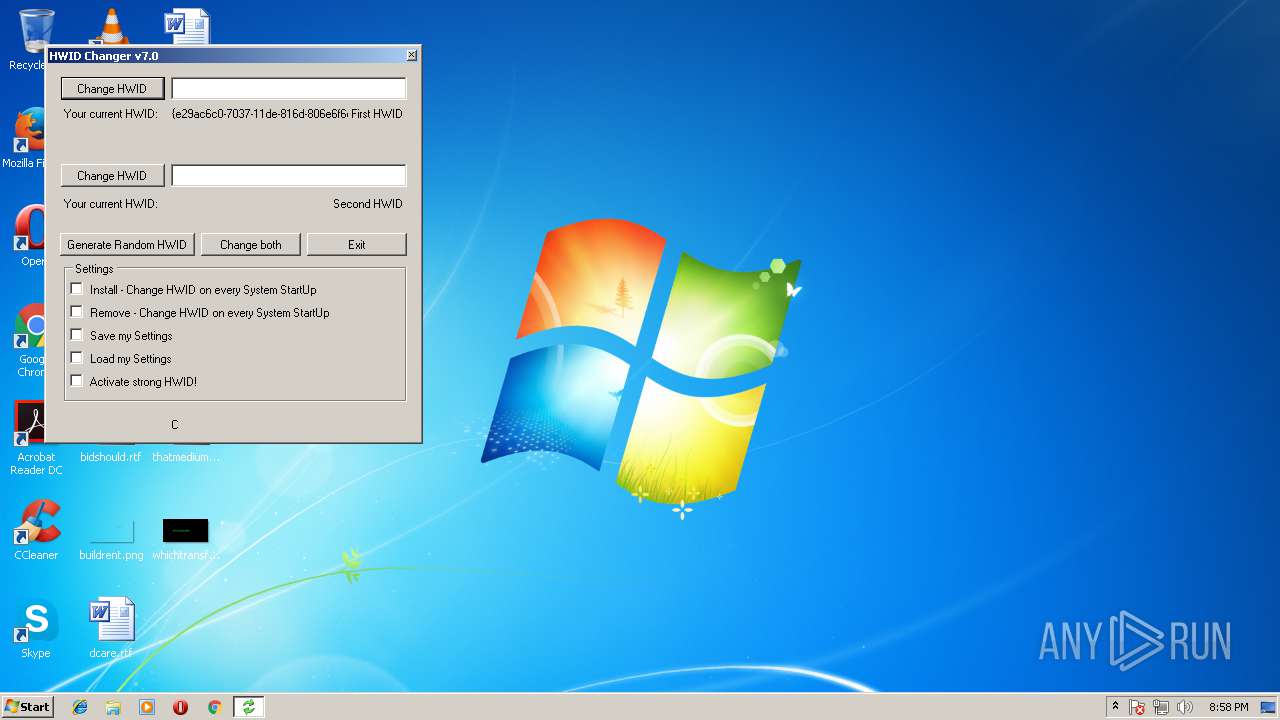The width and height of the screenshot is (1280, 720).
Task: Select the bidshould.rtf file label
Action: tap(110, 457)
